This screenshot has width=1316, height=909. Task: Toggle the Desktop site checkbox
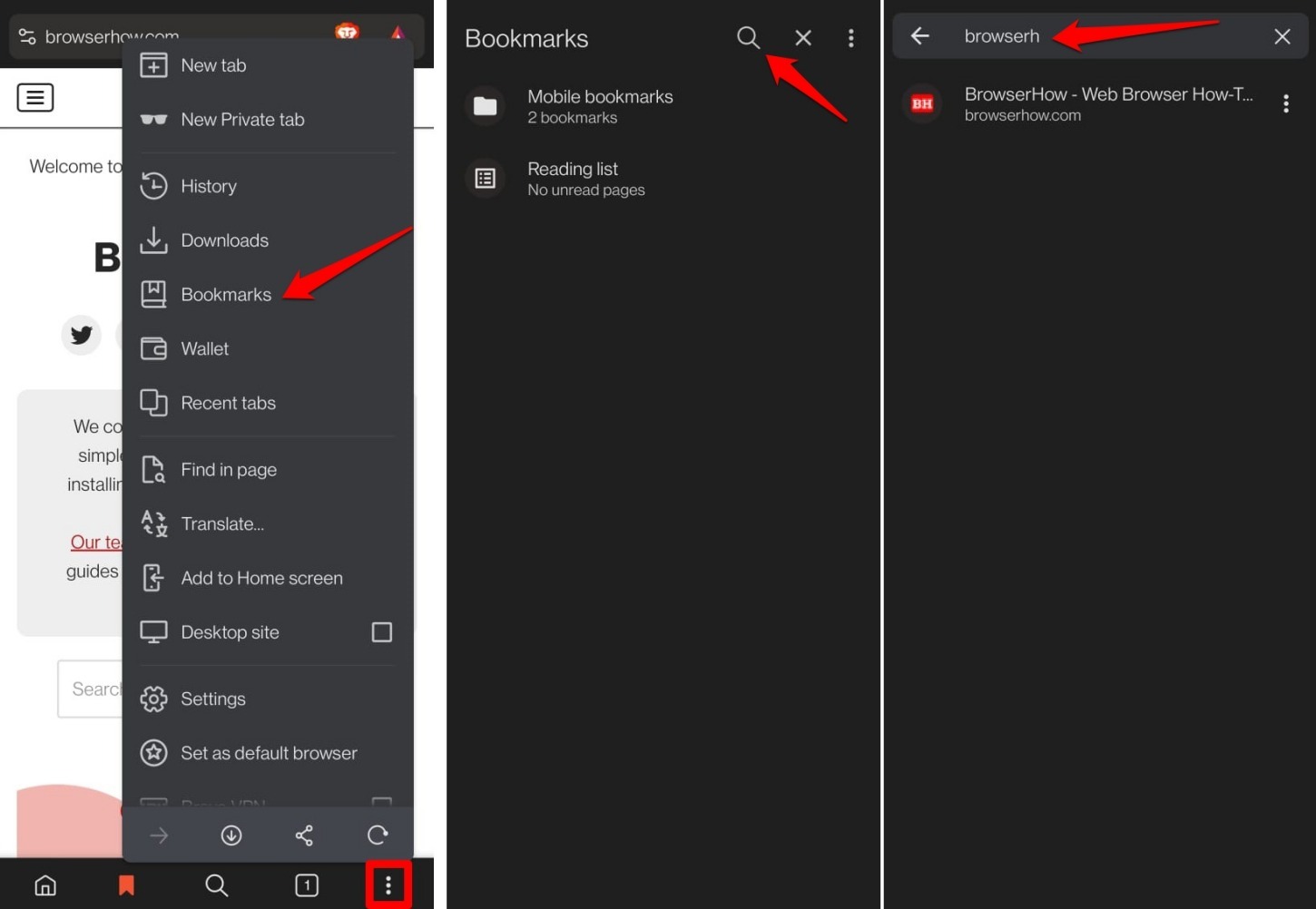coord(382,632)
